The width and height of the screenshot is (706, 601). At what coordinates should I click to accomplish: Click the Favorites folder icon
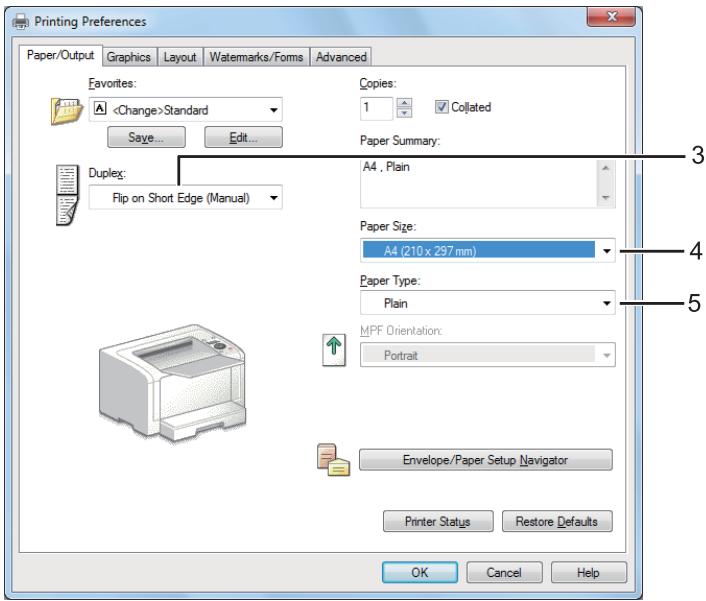click(67, 111)
